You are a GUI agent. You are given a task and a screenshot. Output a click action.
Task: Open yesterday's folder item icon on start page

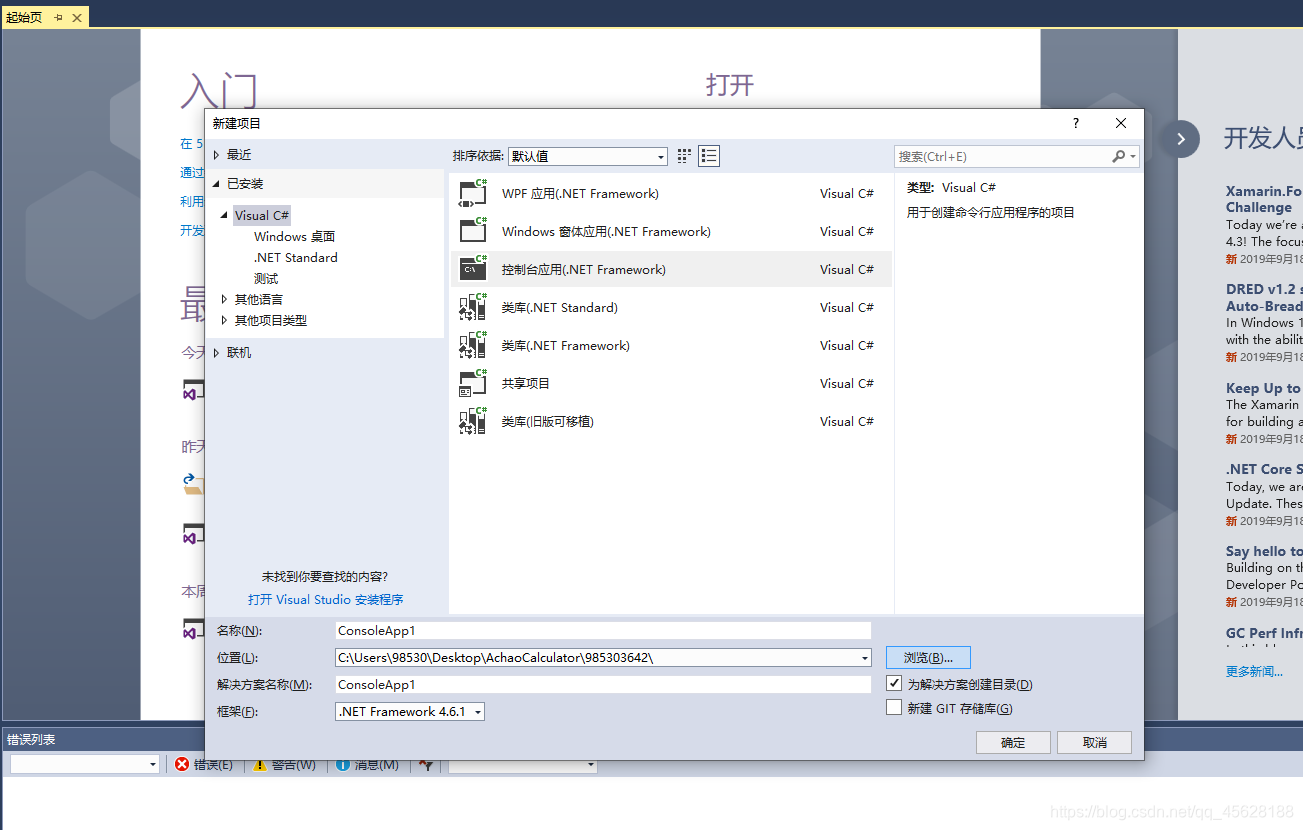(193, 484)
